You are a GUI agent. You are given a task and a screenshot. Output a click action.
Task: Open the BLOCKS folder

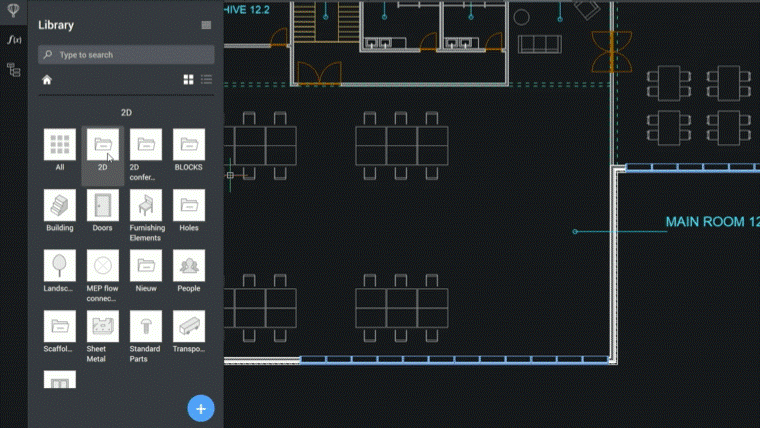189,145
